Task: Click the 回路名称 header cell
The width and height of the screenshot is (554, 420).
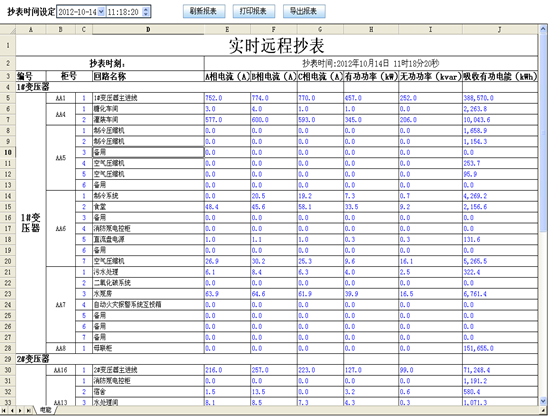Action: pos(148,76)
